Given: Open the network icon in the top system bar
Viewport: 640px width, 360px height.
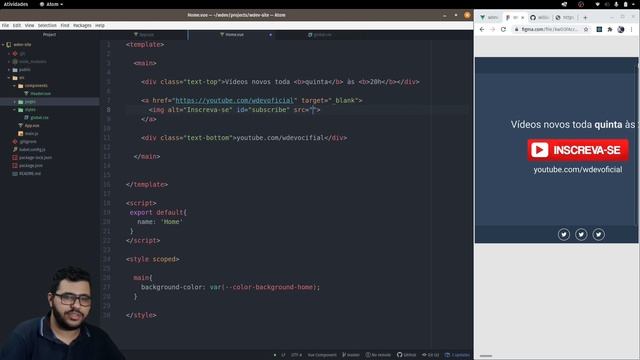Looking at the screenshot, I should click(x=598, y=4).
